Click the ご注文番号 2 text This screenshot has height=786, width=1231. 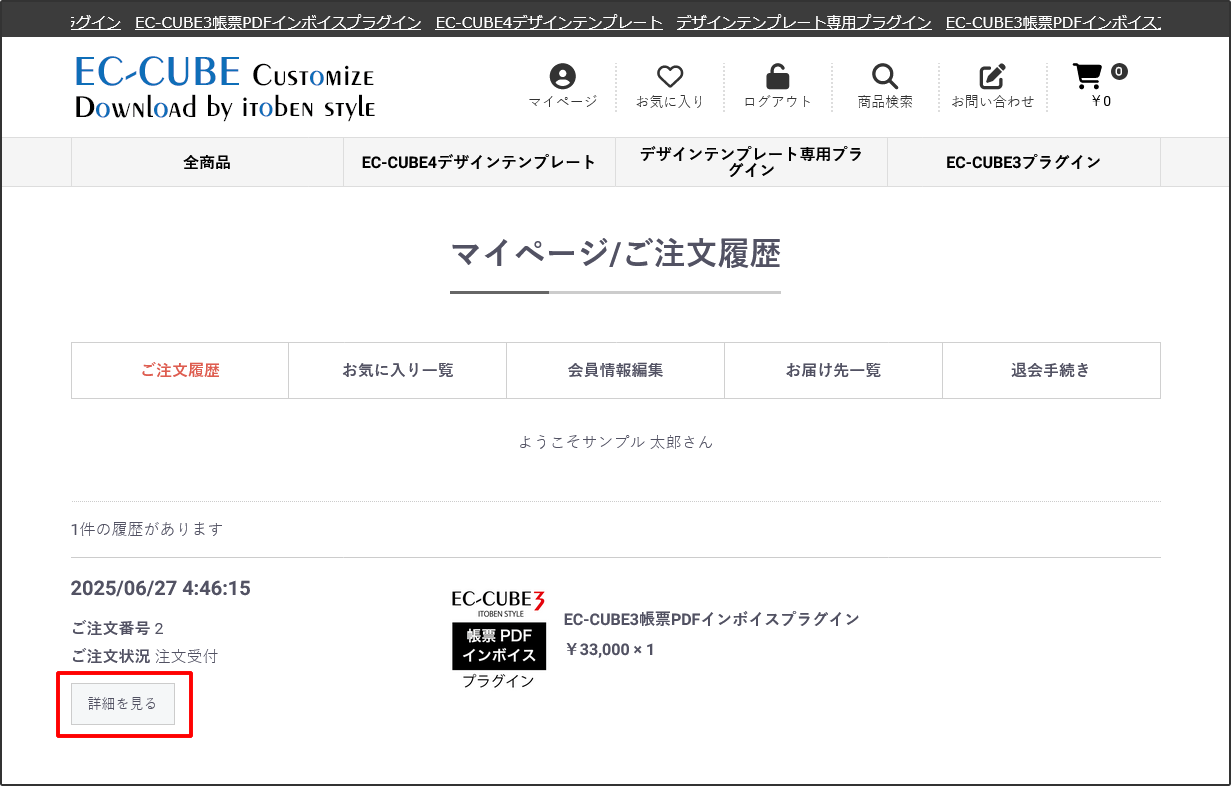tap(117, 628)
